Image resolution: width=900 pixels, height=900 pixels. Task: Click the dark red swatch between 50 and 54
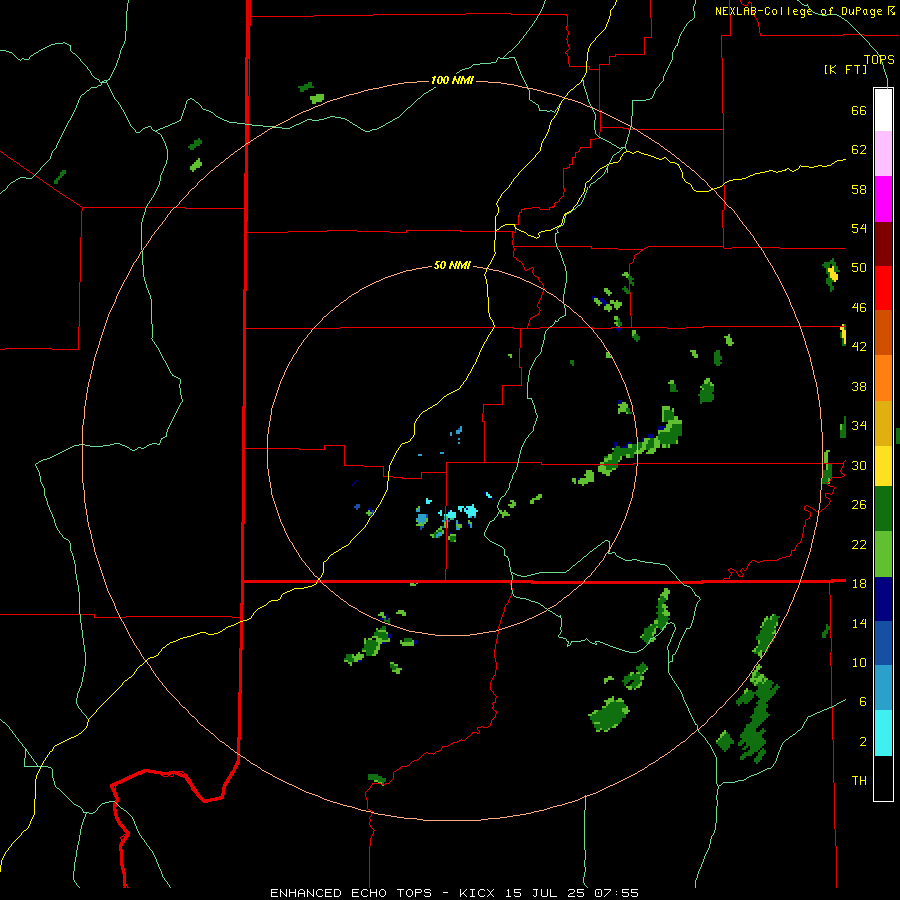883,244
